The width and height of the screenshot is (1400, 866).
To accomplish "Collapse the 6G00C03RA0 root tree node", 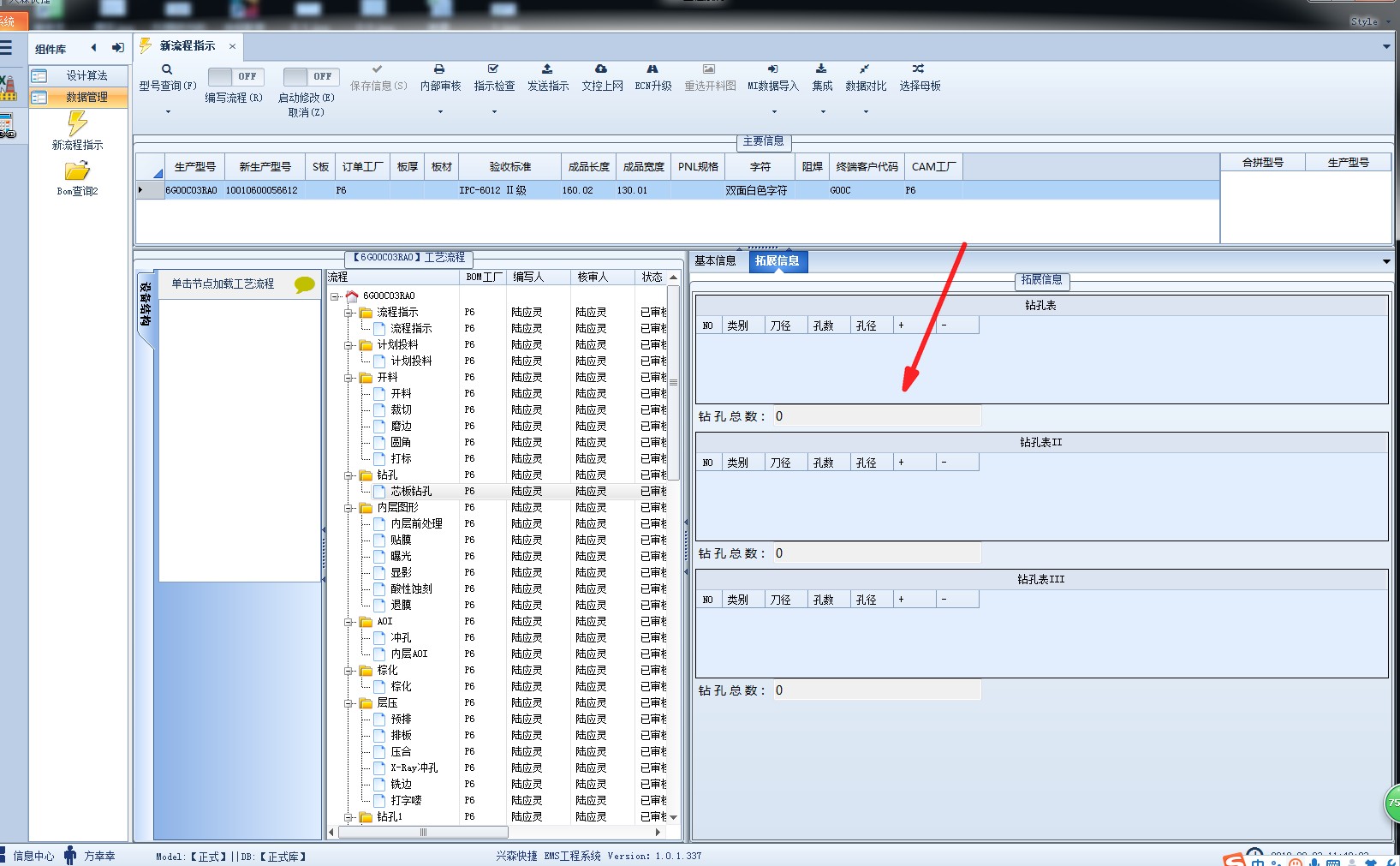I will point(335,296).
